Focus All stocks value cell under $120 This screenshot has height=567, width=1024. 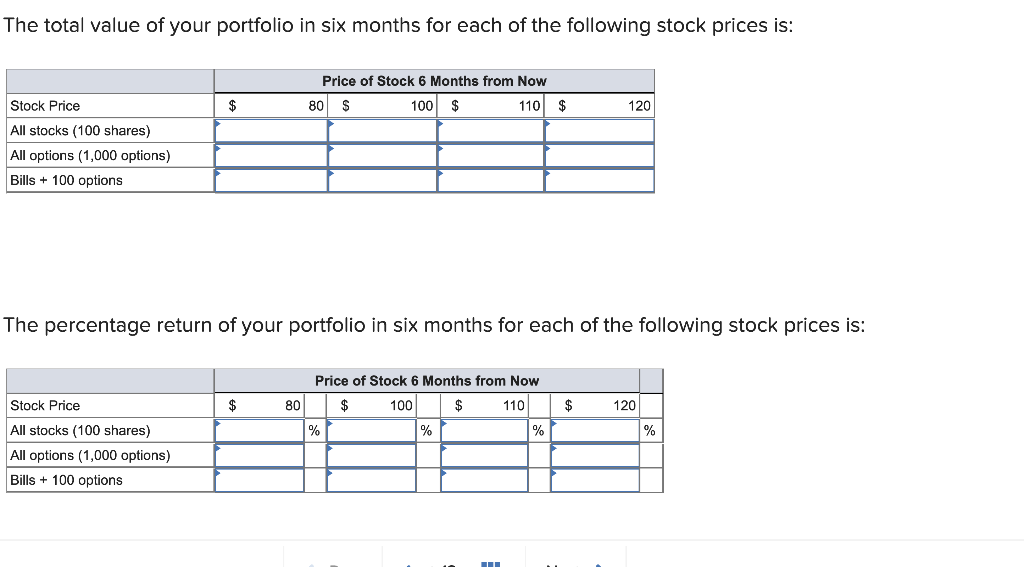pos(600,131)
